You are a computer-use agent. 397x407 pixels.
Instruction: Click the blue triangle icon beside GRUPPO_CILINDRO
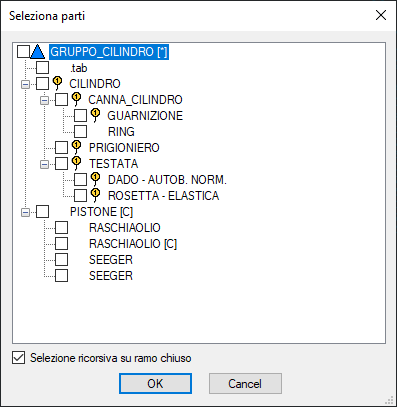[x=37, y=52]
